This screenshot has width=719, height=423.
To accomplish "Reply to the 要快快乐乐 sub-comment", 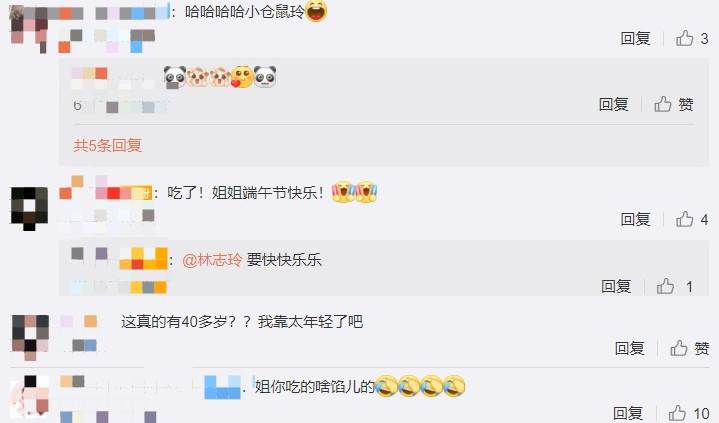I will (616, 286).
